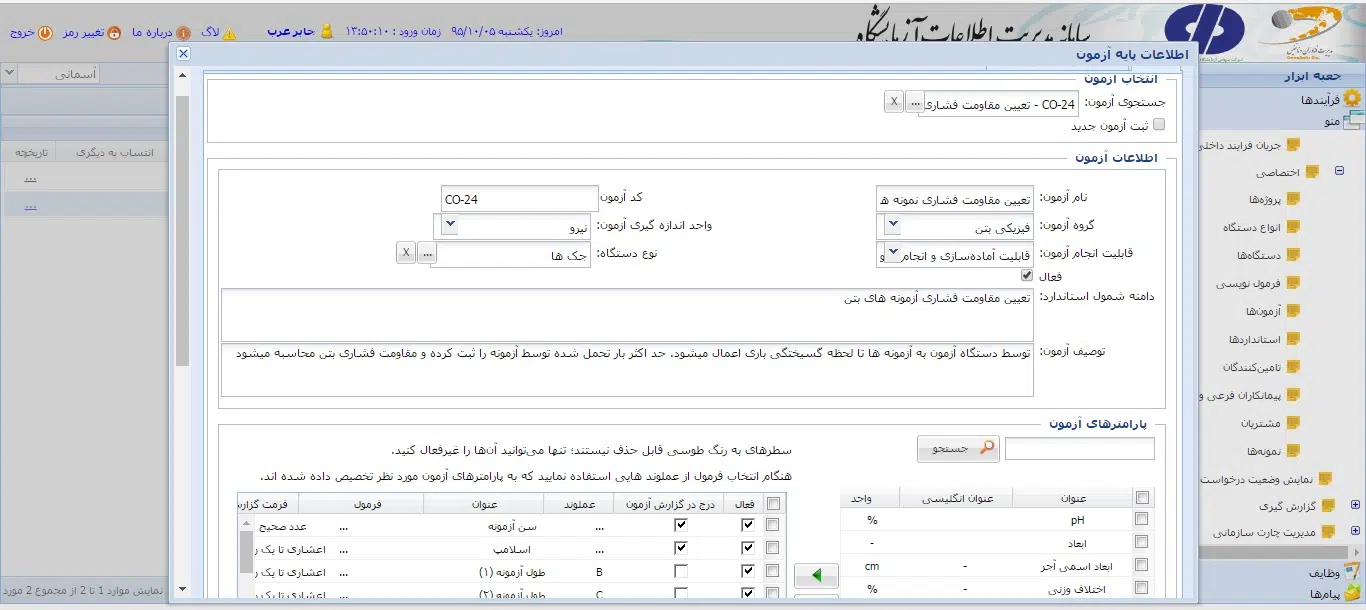Clear جستجوی آزمون with its X button
The height and width of the screenshot is (610, 1366).
tap(894, 102)
